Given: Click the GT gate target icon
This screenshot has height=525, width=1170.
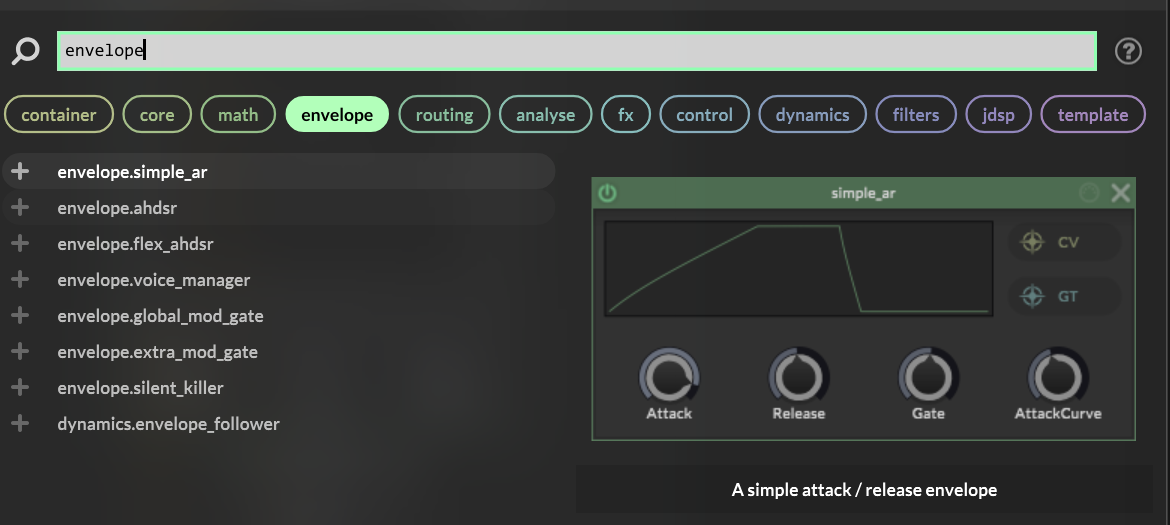Looking at the screenshot, I should click(1031, 296).
